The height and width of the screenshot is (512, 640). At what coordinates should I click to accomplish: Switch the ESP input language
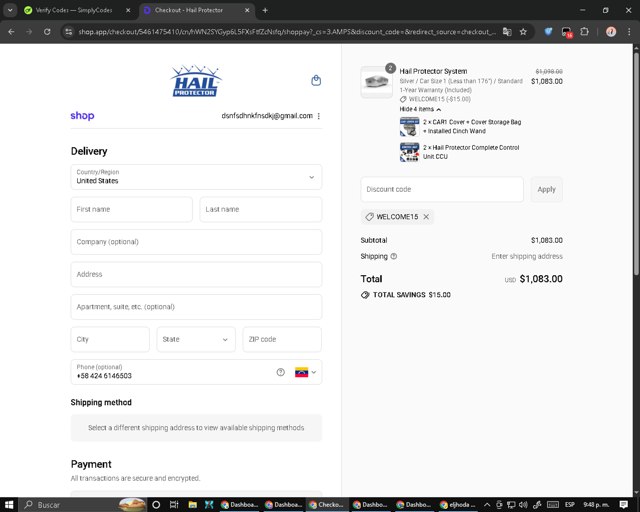tap(569, 505)
